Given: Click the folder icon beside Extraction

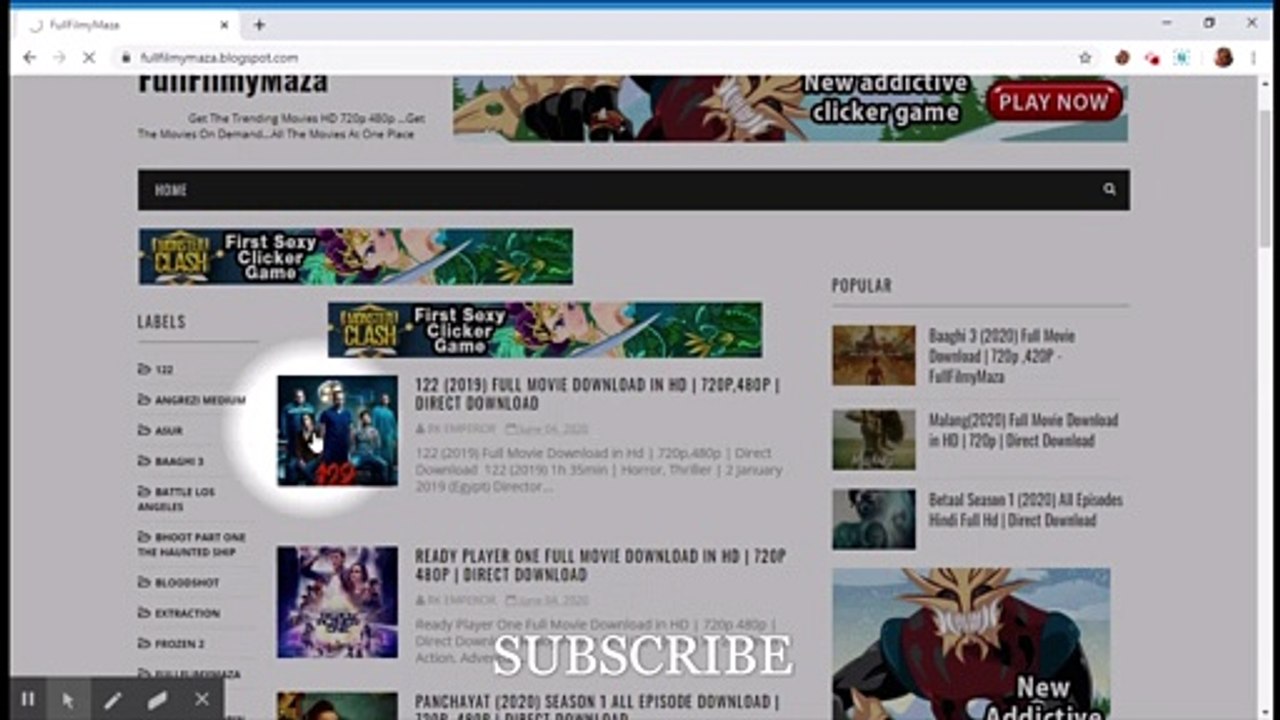Looking at the screenshot, I should point(144,613).
